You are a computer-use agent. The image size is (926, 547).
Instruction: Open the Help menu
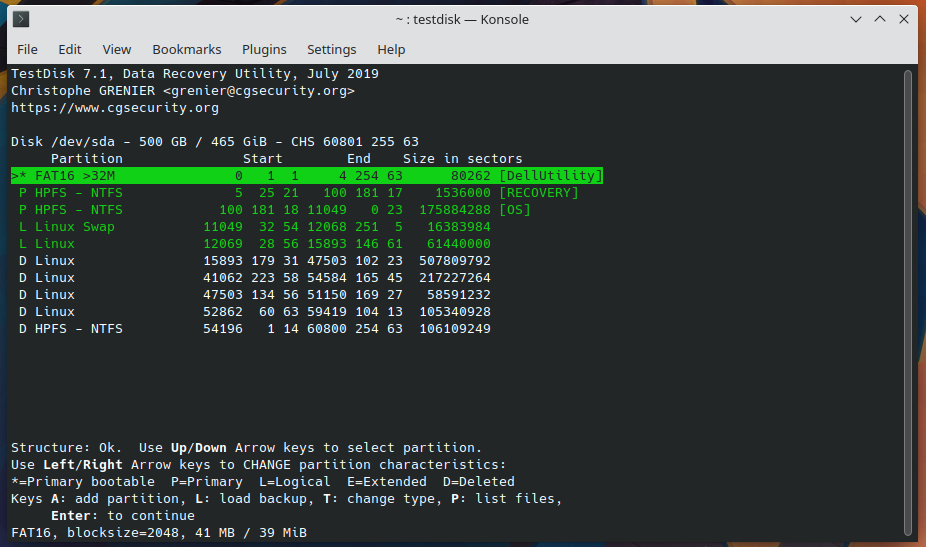coord(391,49)
